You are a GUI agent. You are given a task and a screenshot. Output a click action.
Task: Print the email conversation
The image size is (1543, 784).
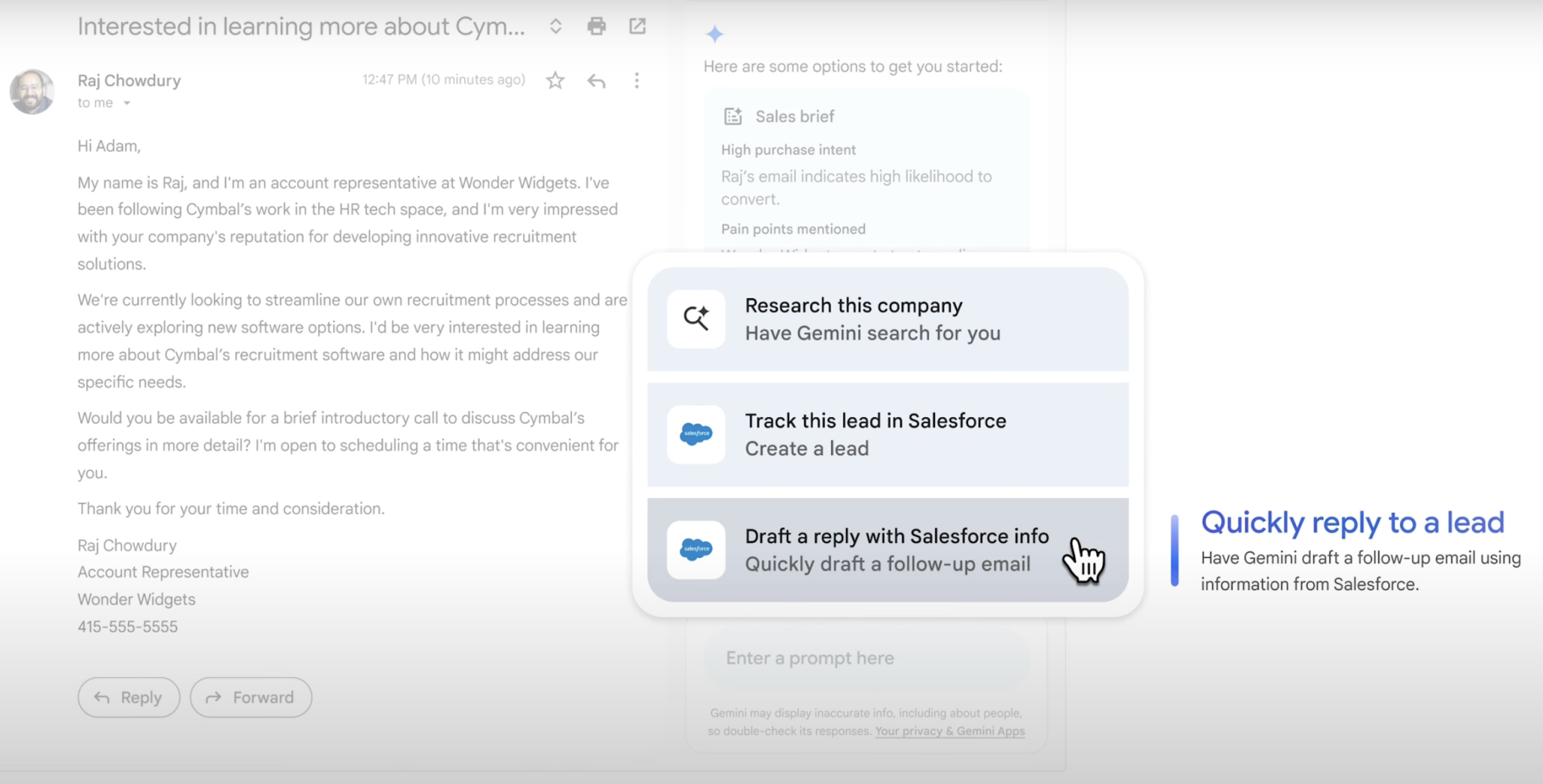(596, 26)
